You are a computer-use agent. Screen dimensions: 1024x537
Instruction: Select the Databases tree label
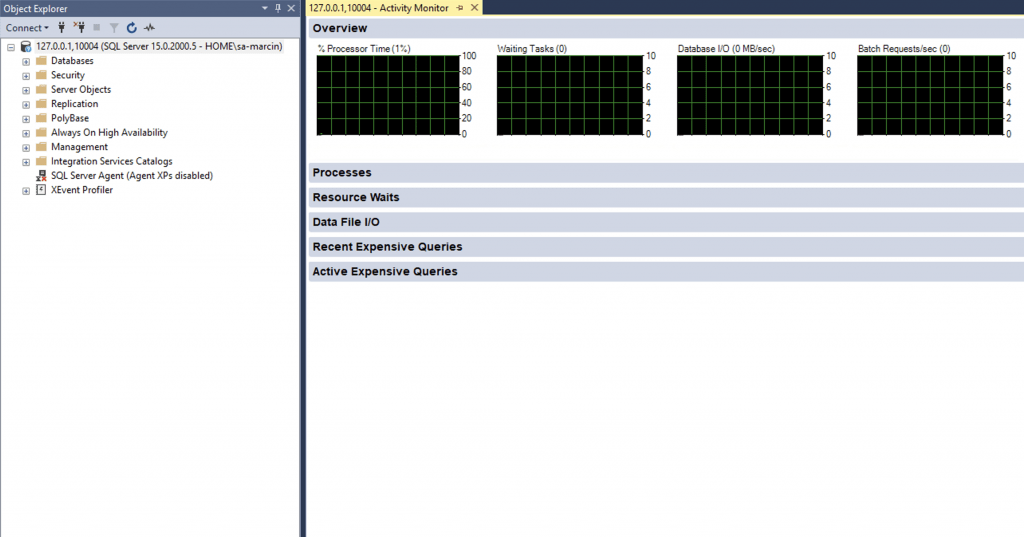coord(72,61)
